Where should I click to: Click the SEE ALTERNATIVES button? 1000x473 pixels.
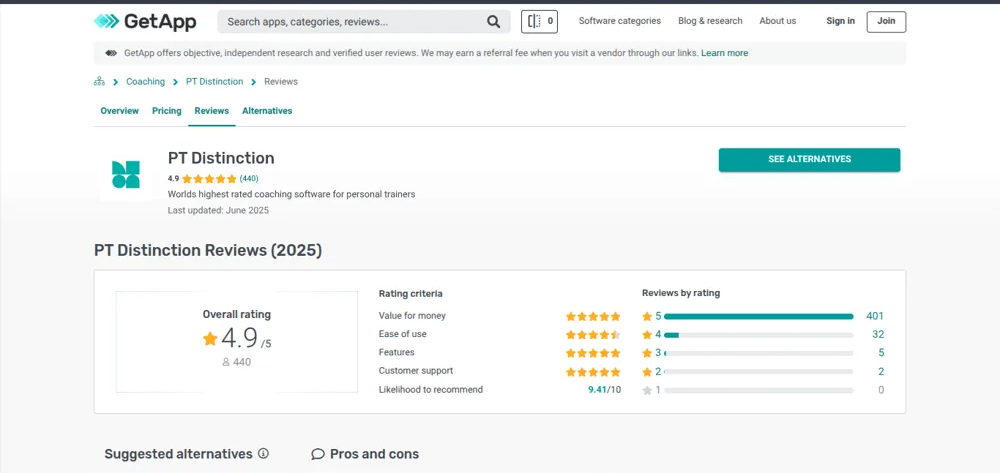pos(809,160)
